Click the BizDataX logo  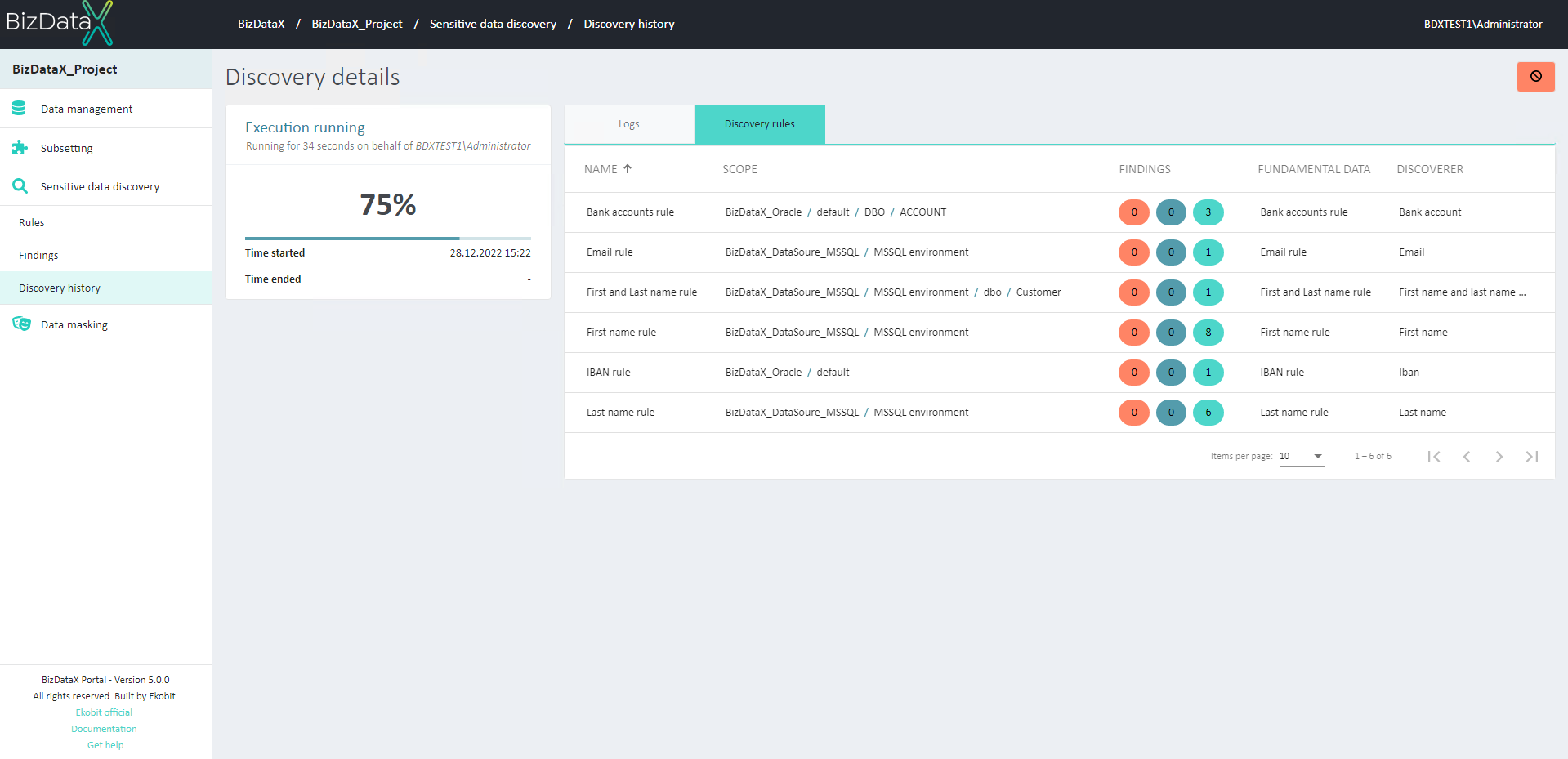(60, 23)
